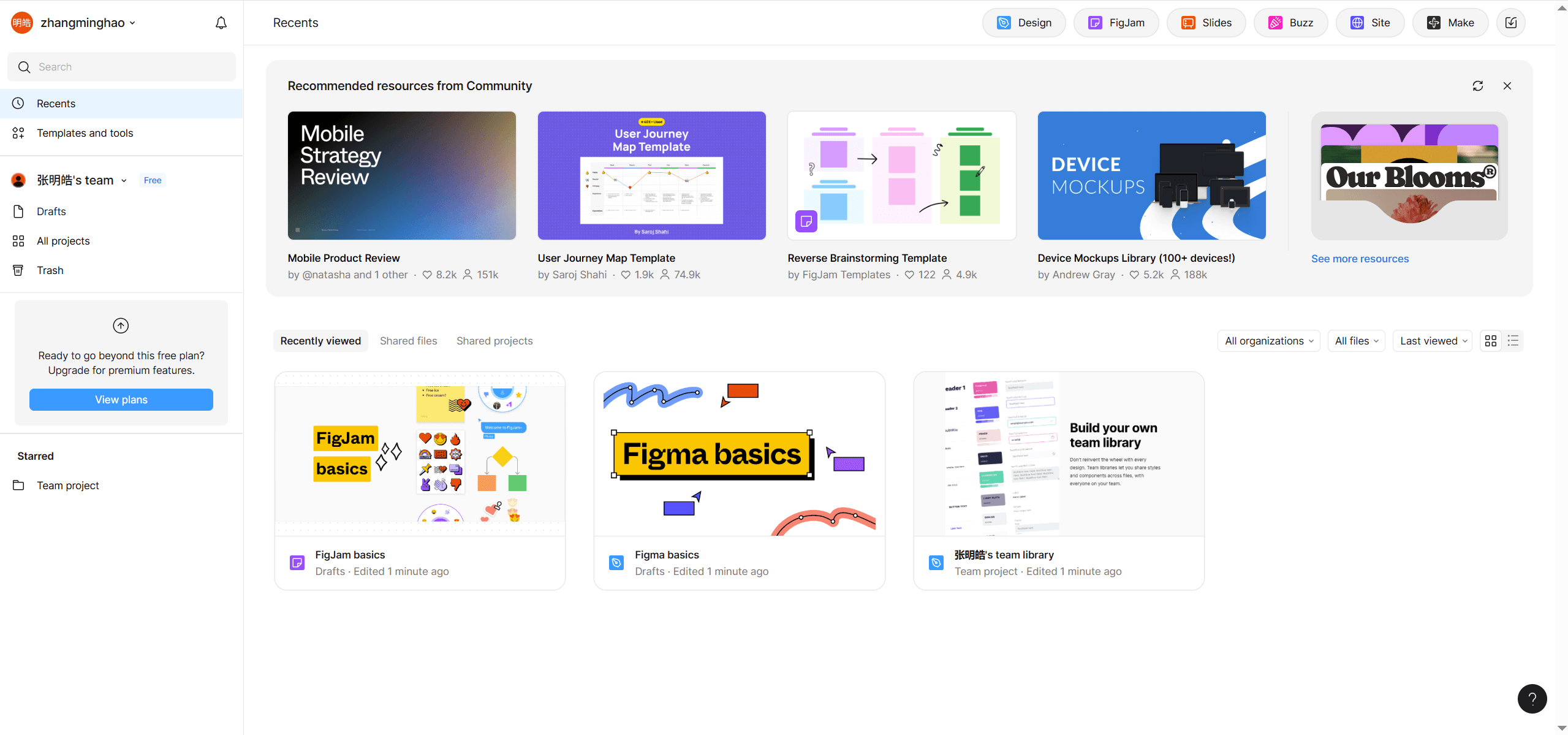1568x735 pixels.
Task: Expand the 张明皓's team switcher
Action: 81,180
